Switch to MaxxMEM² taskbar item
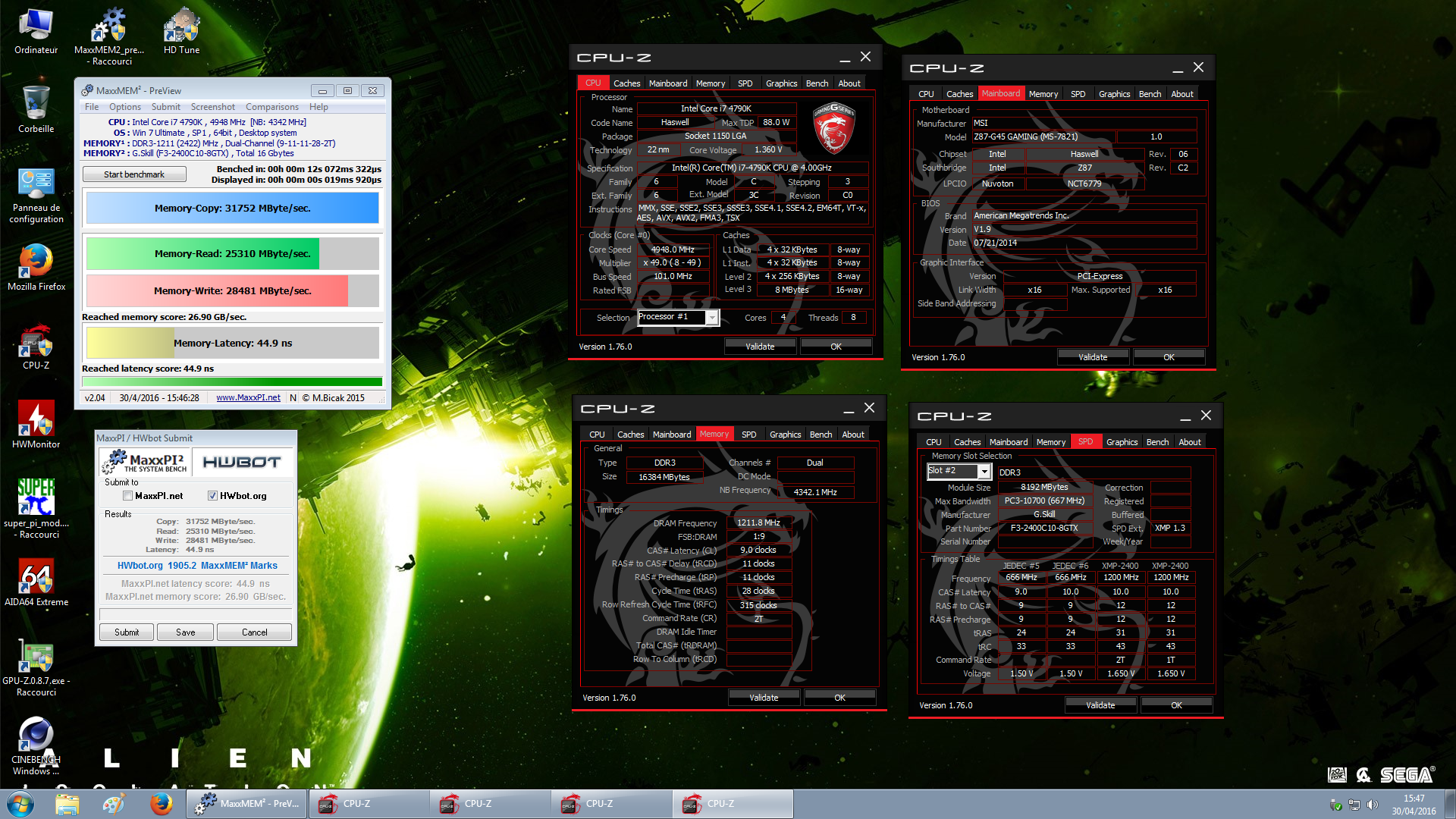 click(x=246, y=804)
